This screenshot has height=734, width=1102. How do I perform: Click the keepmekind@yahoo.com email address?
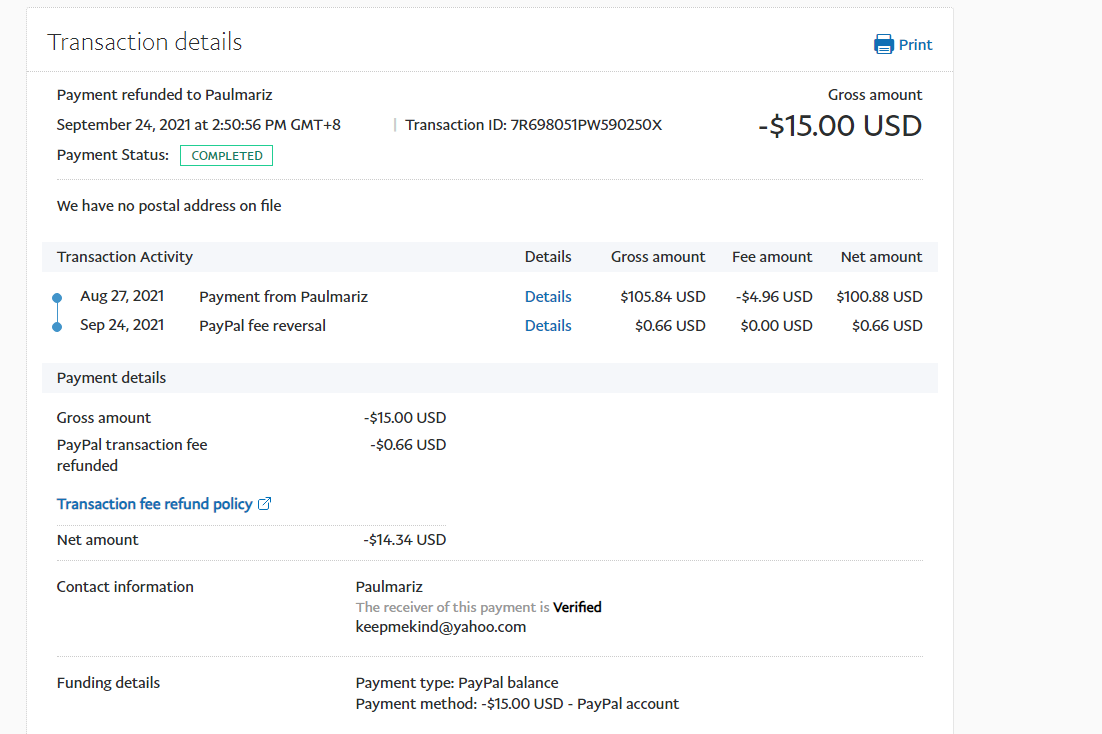point(440,627)
